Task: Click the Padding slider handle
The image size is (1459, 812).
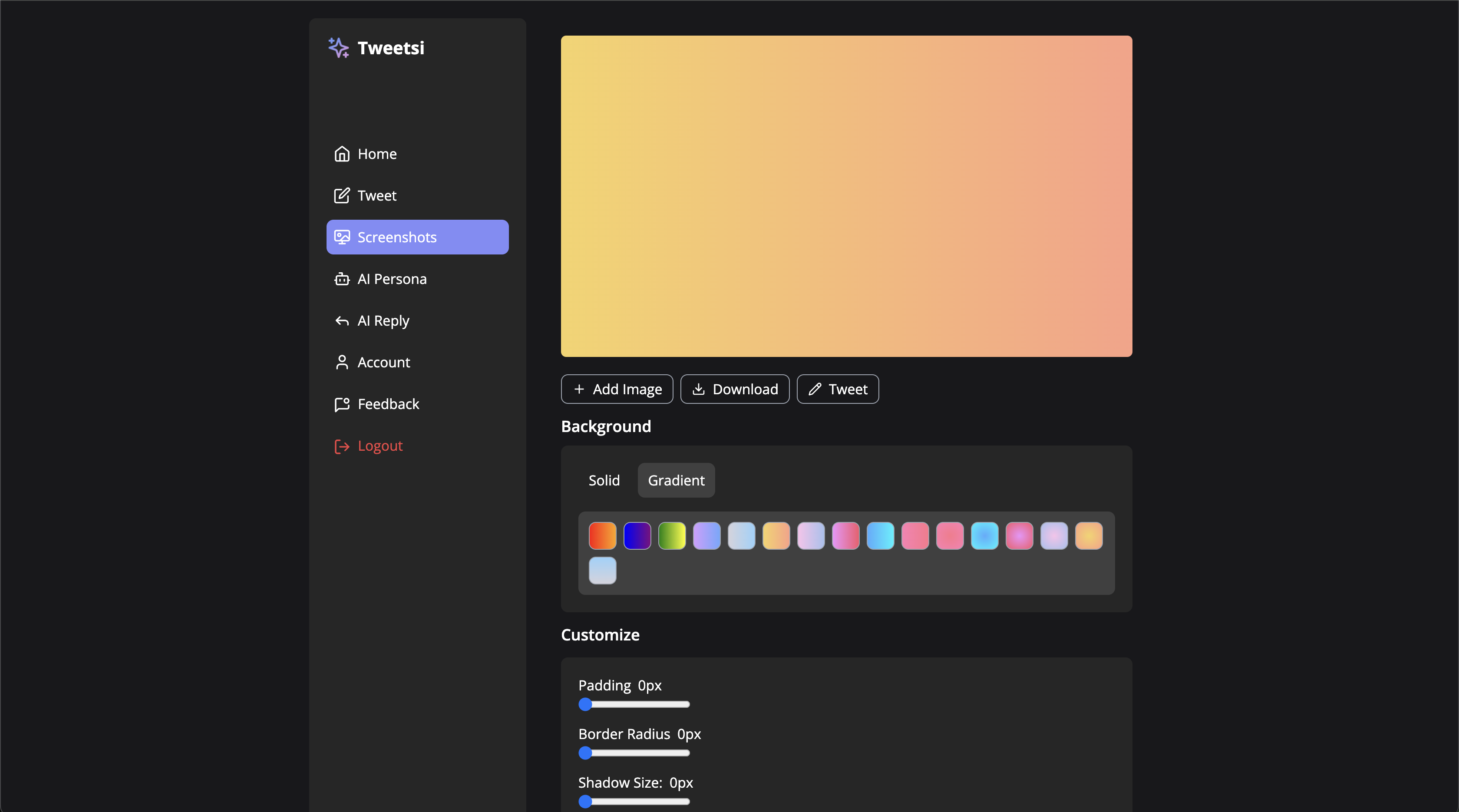Action: click(585, 704)
